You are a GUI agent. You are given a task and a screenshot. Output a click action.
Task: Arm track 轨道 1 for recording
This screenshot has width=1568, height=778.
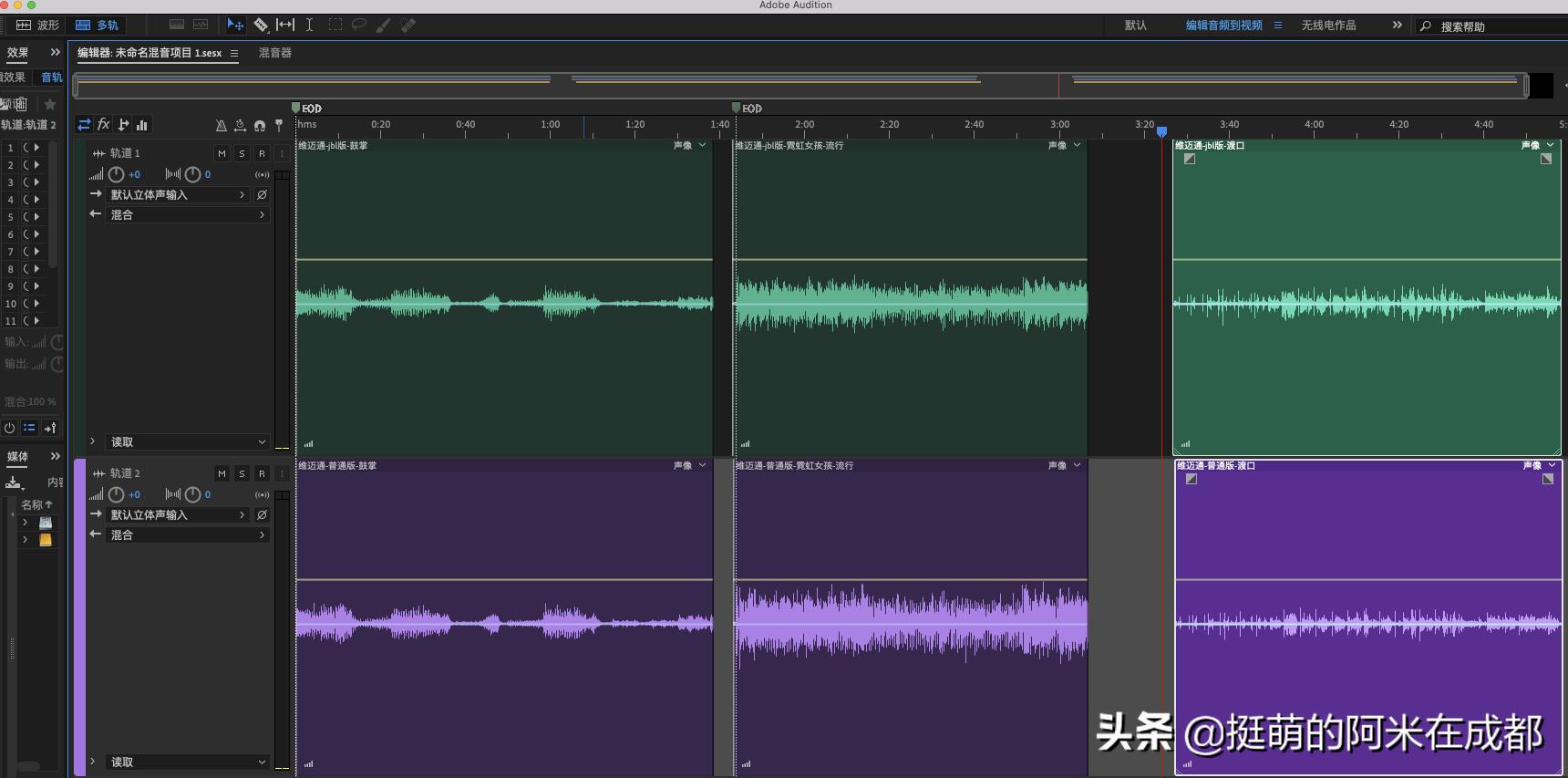[262, 153]
